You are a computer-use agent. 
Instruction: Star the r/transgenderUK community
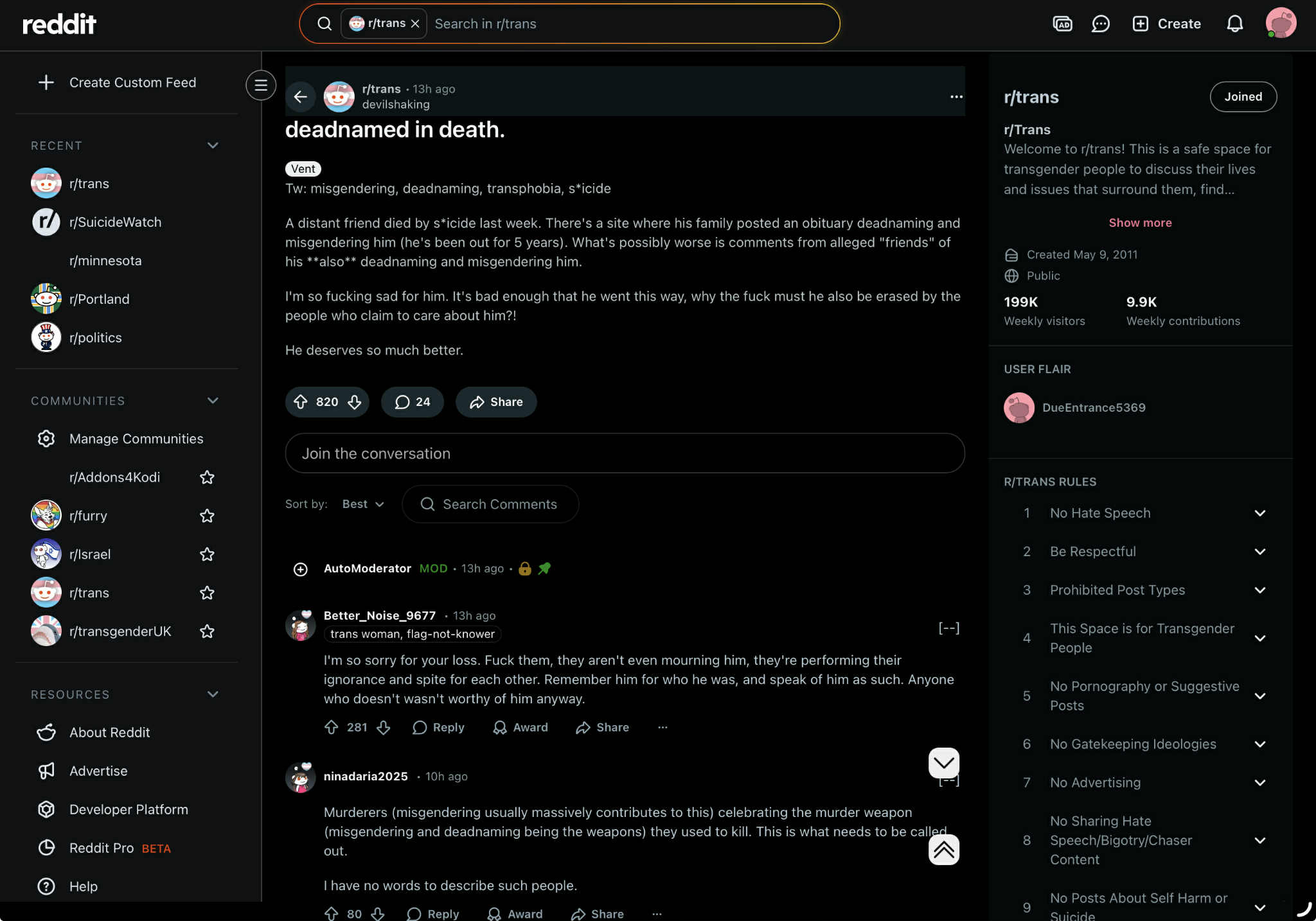pos(207,631)
